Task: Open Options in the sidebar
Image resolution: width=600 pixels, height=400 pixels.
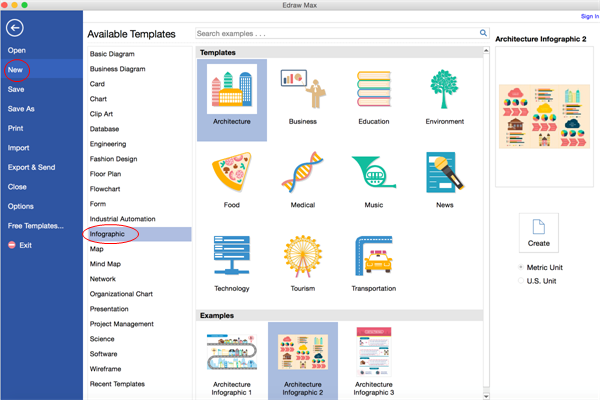Action: pyautogui.click(x=21, y=206)
